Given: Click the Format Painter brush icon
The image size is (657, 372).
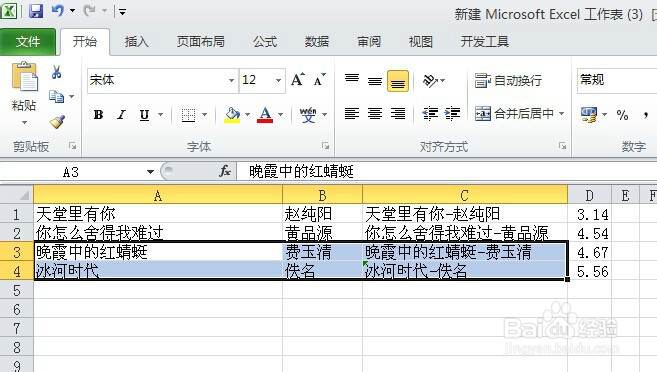Looking at the screenshot, I should (x=57, y=121).
